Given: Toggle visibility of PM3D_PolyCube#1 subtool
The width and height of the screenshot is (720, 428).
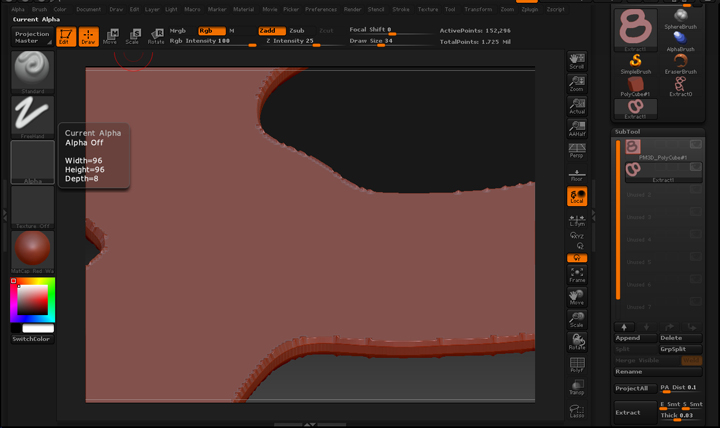Looking at the screenshot, I should (695, 144).
